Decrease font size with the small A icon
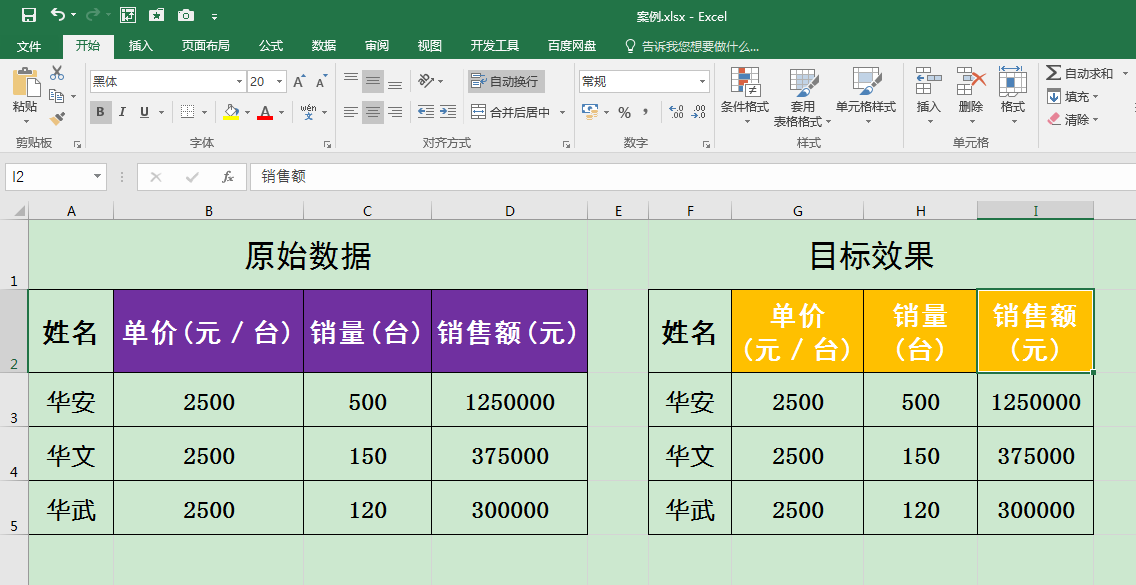Viewport: 1136px width, 585px height. tap(321, 81)
